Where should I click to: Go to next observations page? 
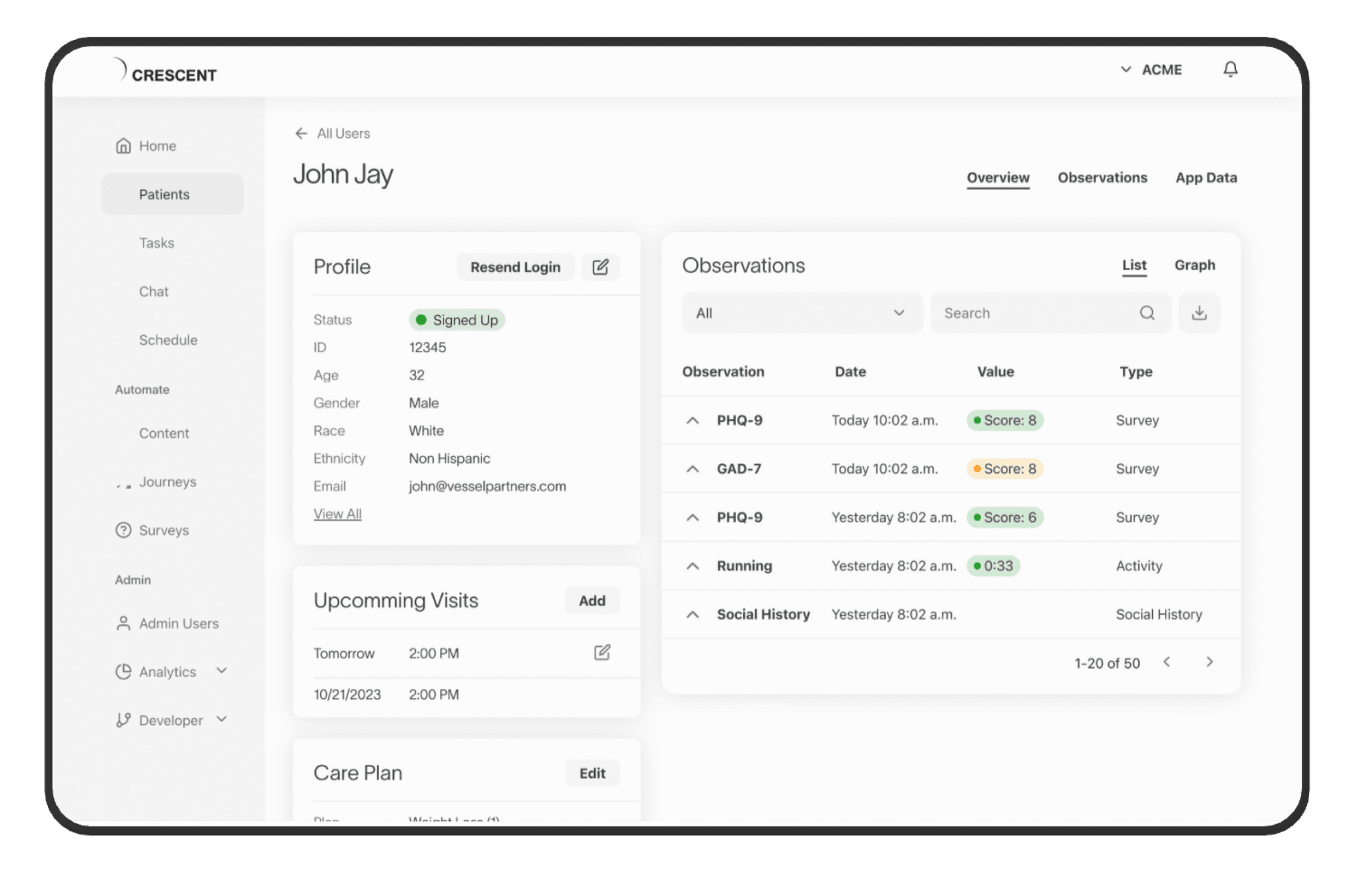pos(1209,662)
